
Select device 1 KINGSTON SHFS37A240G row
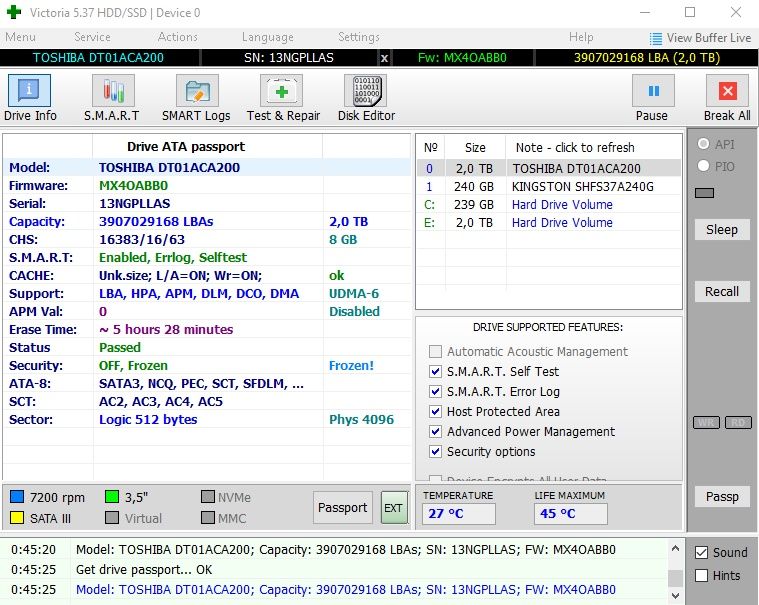pos(549,187)
